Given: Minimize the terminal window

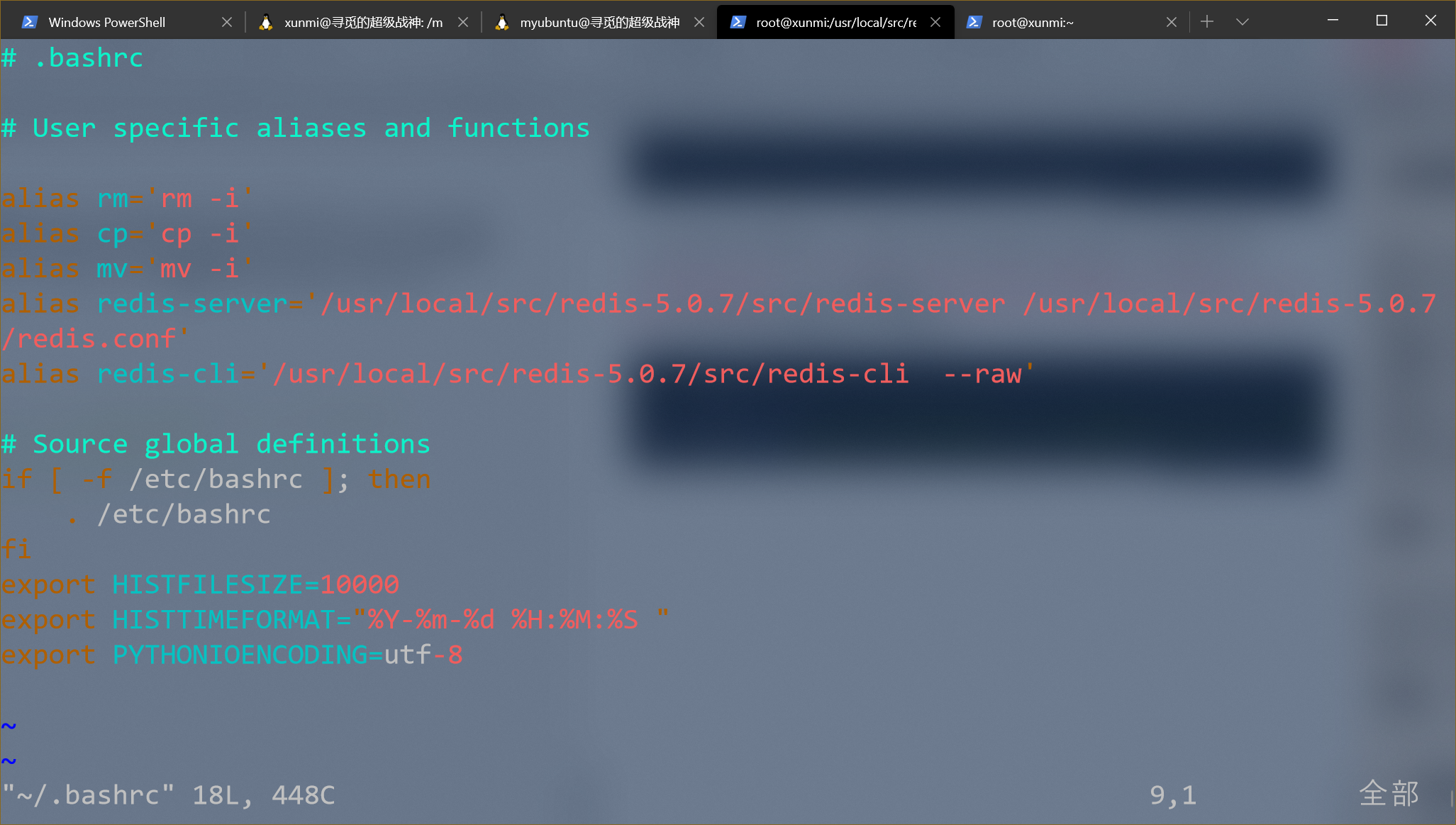Looking at the screenshot, I should pos(1333,21).
